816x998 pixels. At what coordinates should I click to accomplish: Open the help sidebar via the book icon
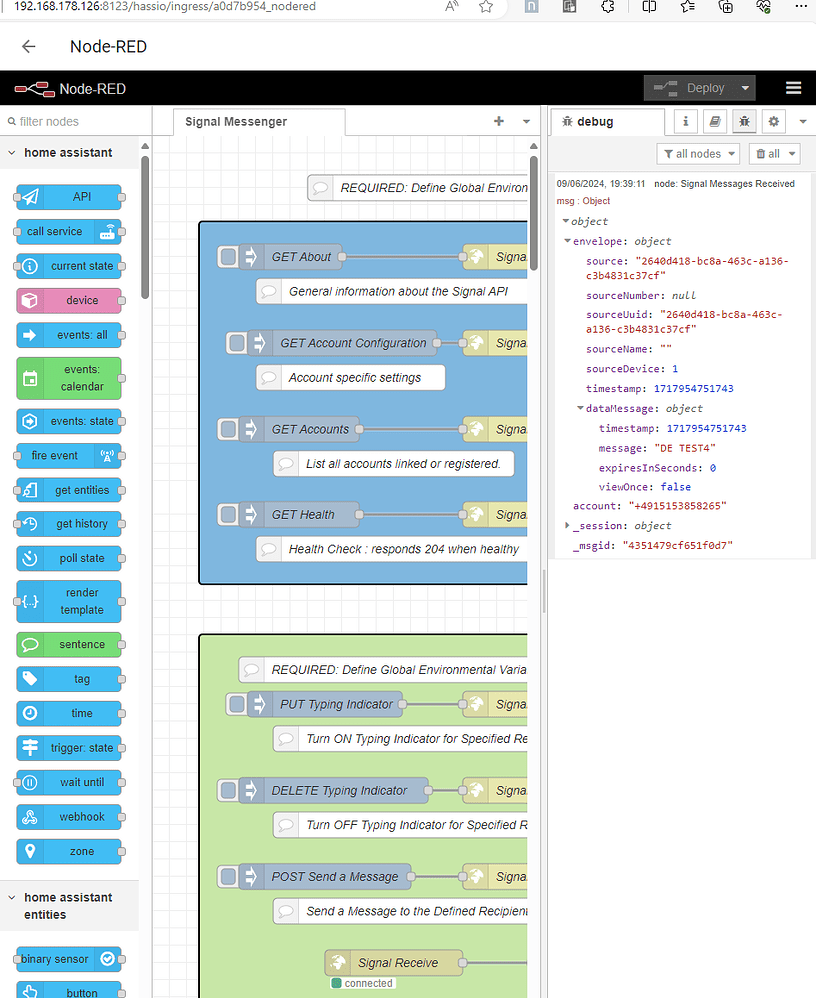coord(714,121)
